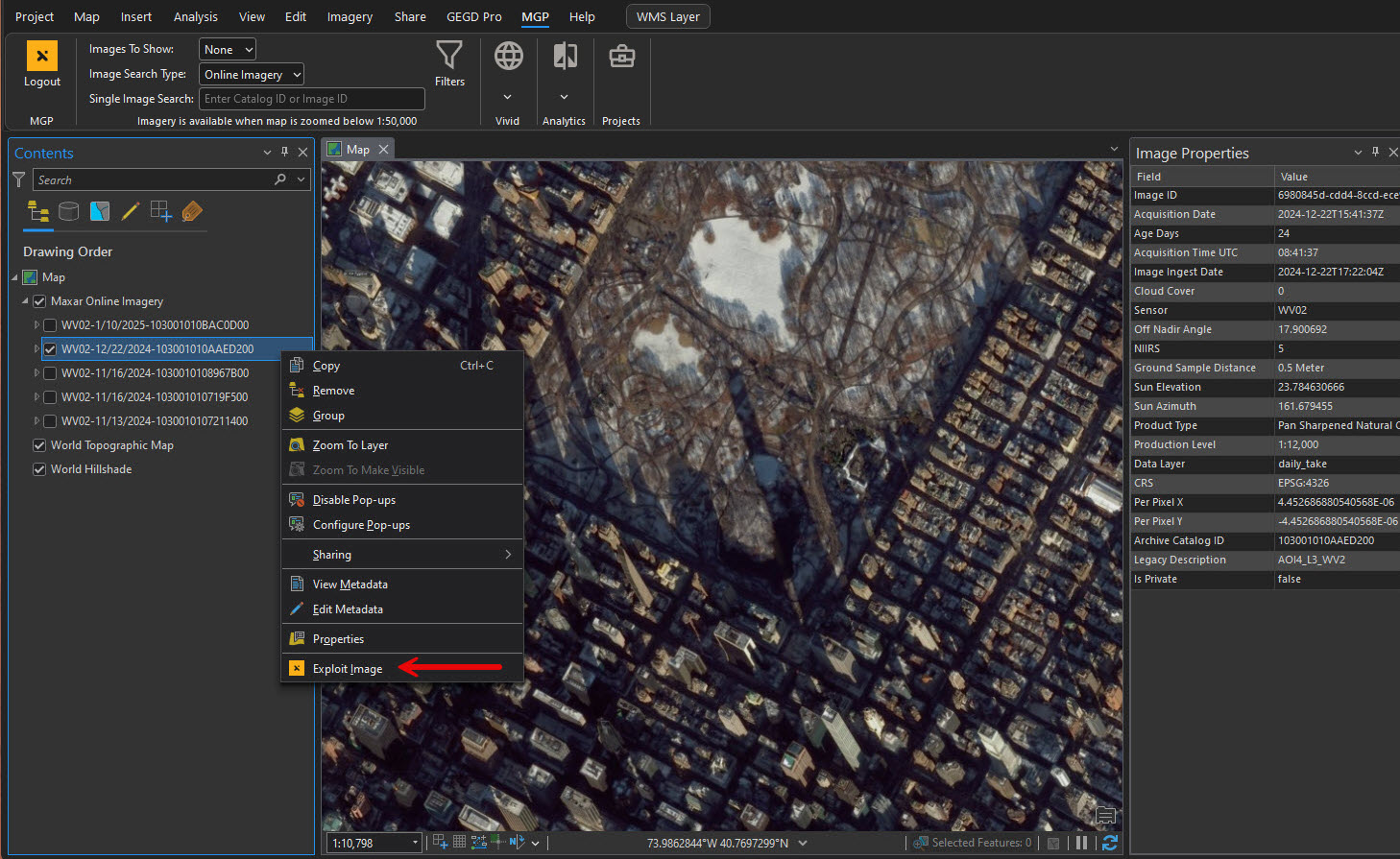The height and width of the screenshot is (859, 1400).
Task: Select Properties in context menu
Action: [x=402, y=639]
